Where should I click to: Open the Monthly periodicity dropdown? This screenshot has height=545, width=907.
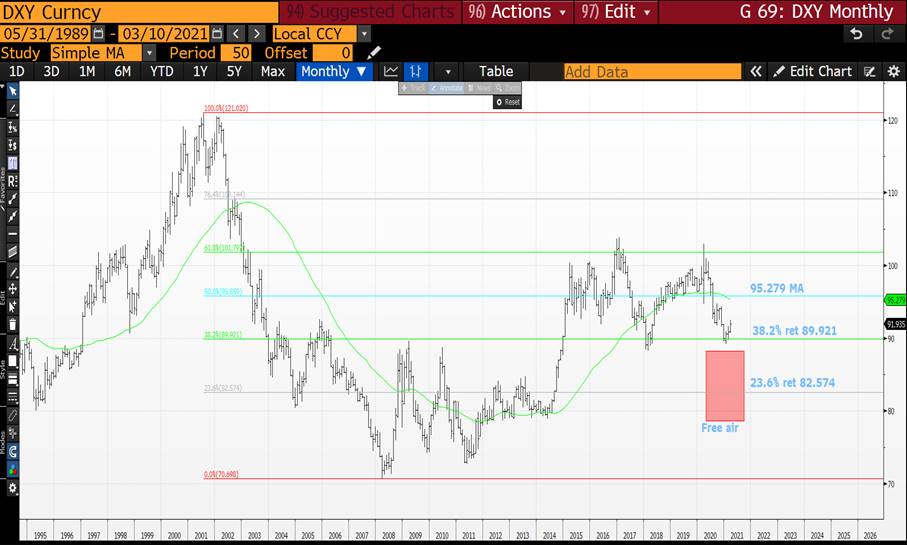334,72
